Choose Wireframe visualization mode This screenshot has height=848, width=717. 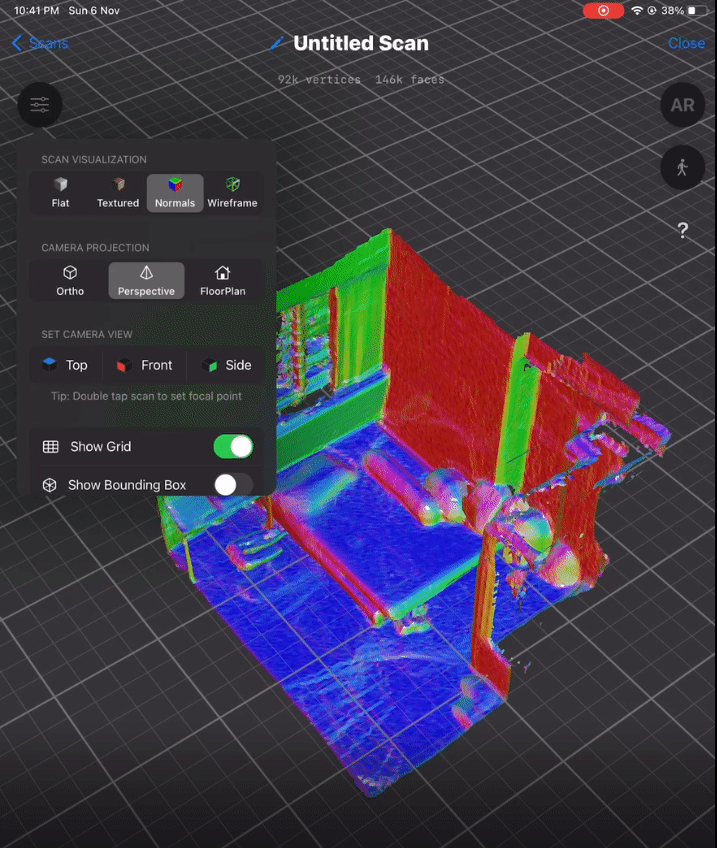coord(232,193)
